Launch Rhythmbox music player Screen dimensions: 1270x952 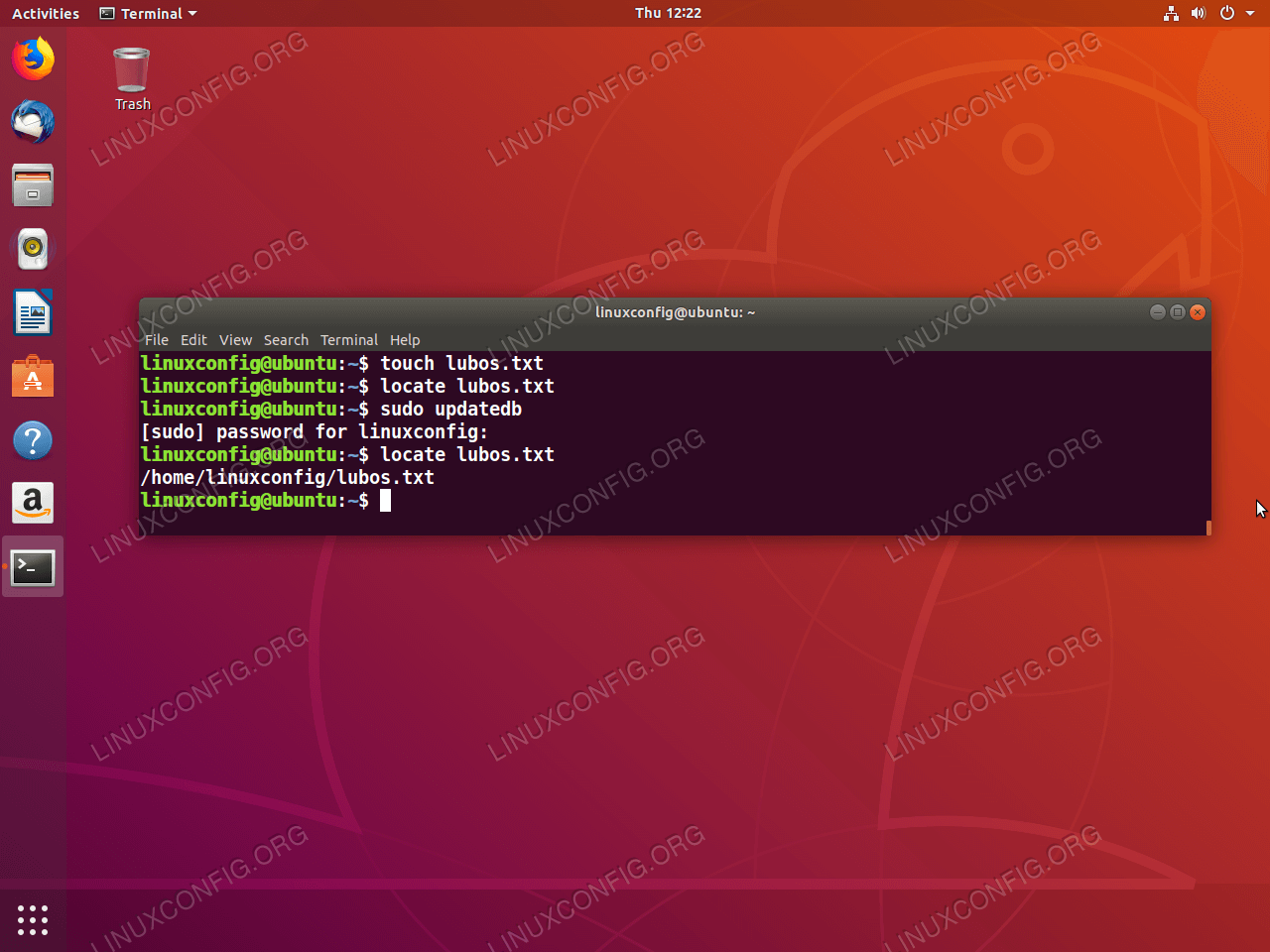click(33, 249)
